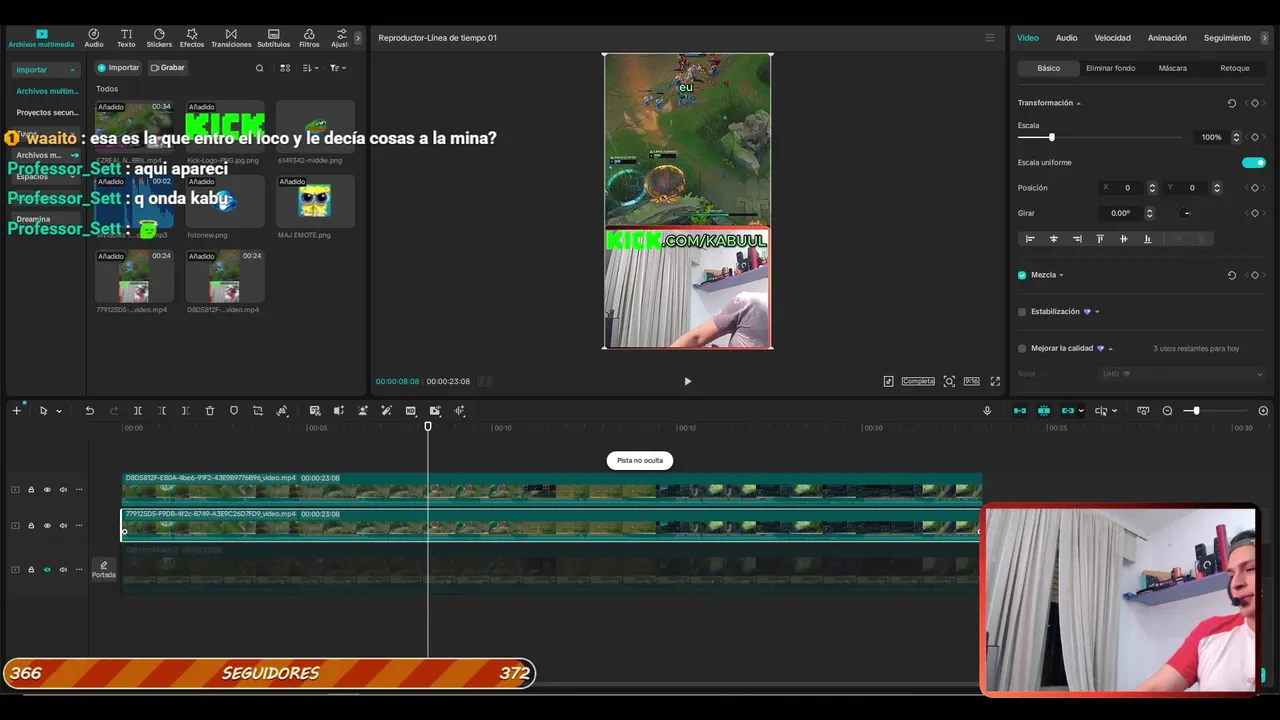
Task: Adjust the Escala slider handle
Action: click(1051, 137)
